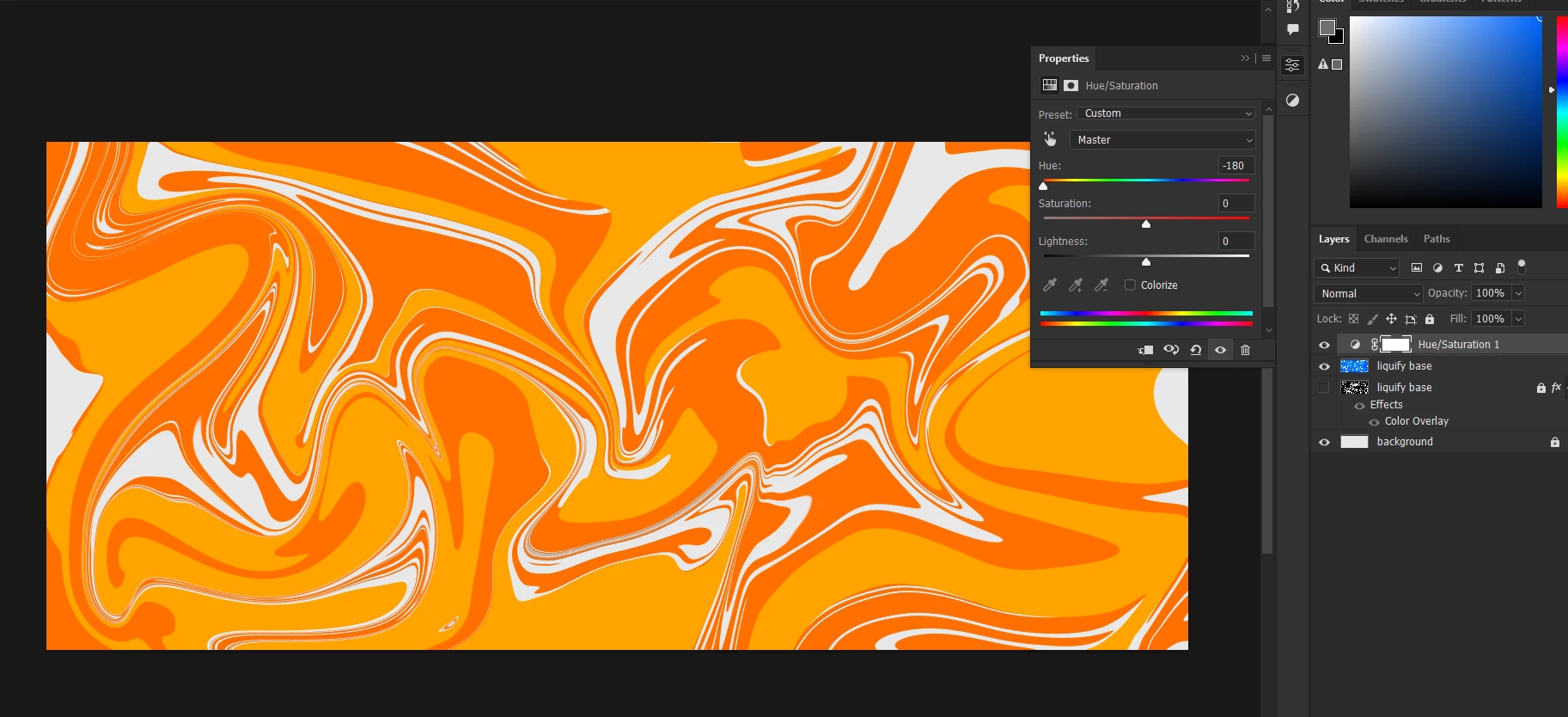Open the Preset dropdown showing Custom

tap(1166, 113)
